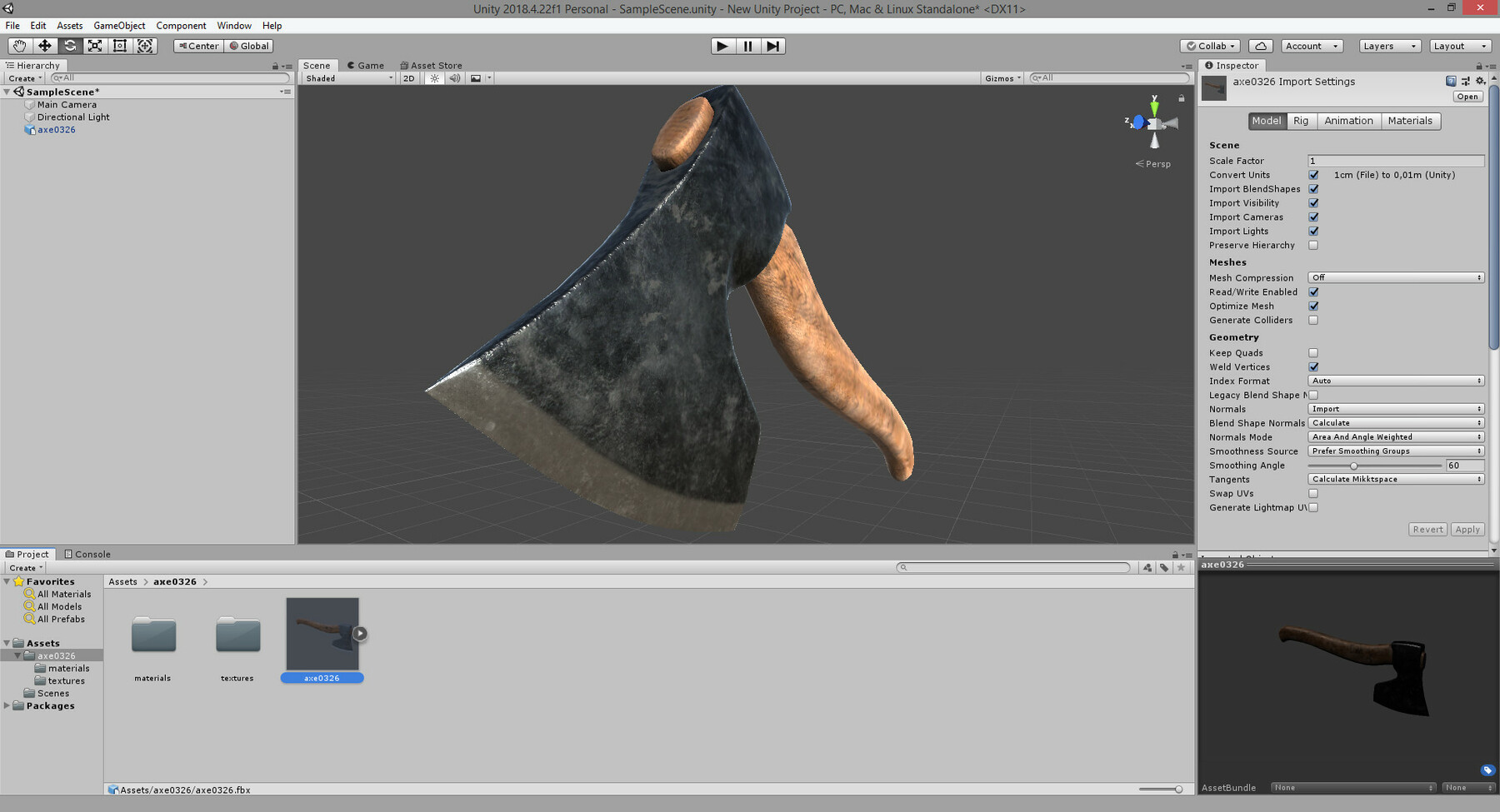Screen dimensions: 1500x812
Task: Select the Scale tool
Action: 95,46
